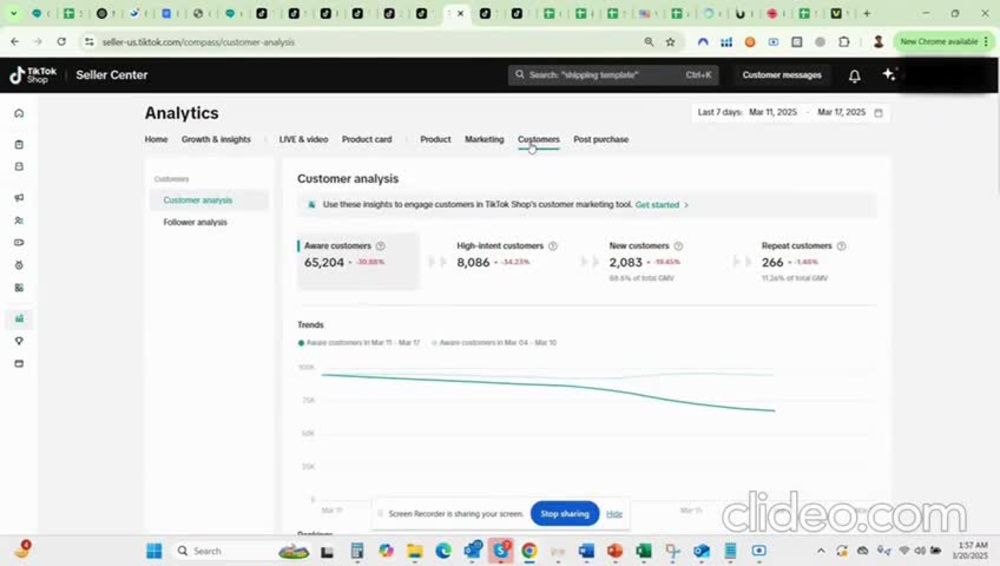Open the orders clipboard icon in sidebar
This screenshot has height=566, width=1000.
click(x=19, y=145)
